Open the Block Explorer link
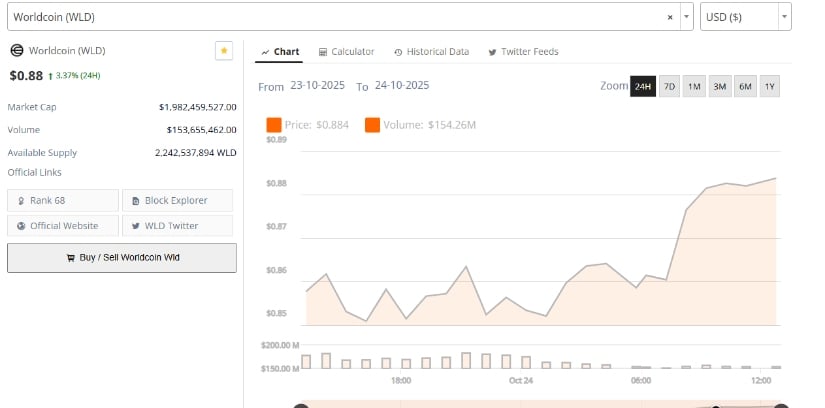 click(x=177, y=200)
